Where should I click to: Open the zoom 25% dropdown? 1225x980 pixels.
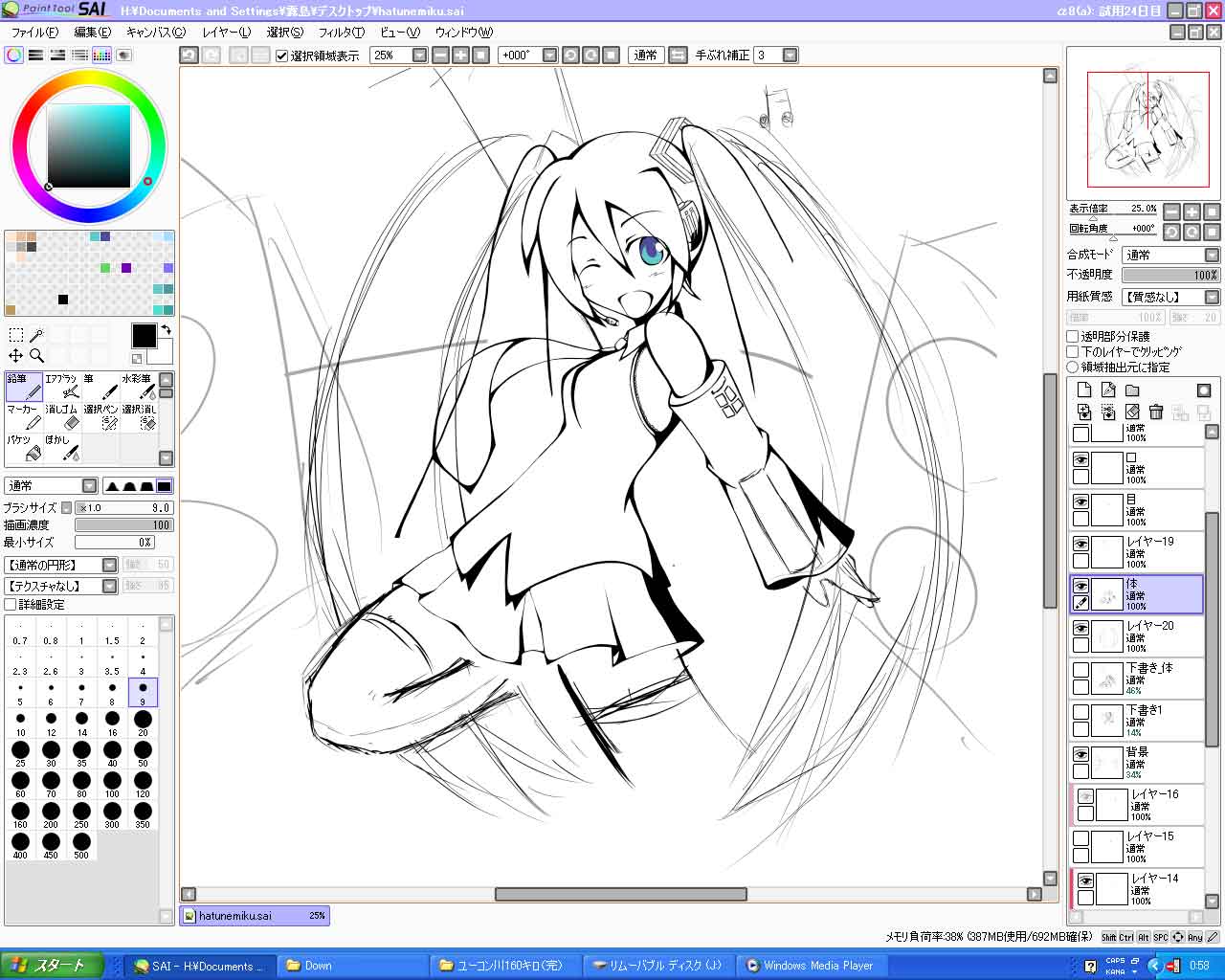tap(419, 56)
